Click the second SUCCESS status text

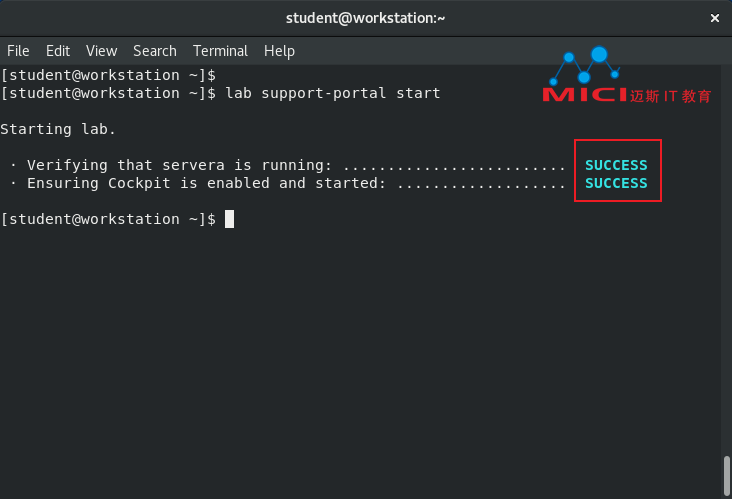(x=616, y=183)
